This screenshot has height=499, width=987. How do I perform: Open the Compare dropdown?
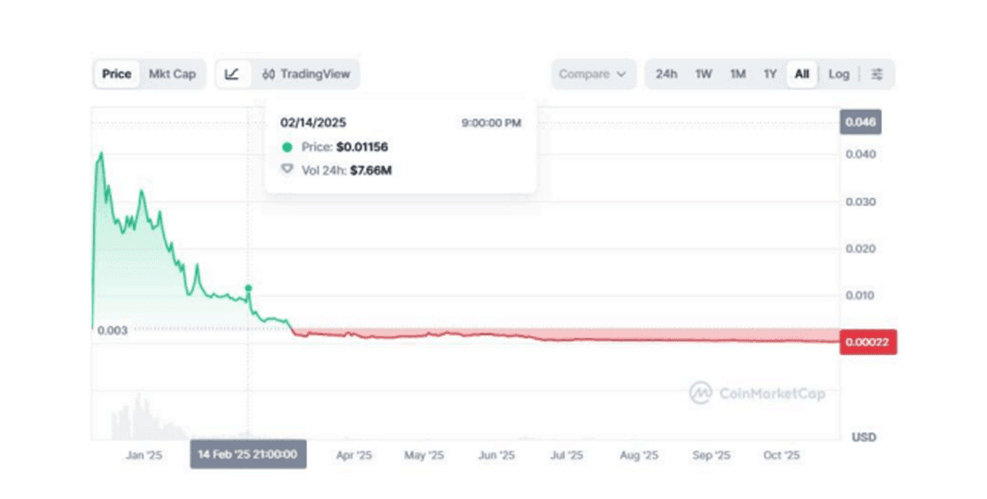pyautogui.click(x=593, y=74)
